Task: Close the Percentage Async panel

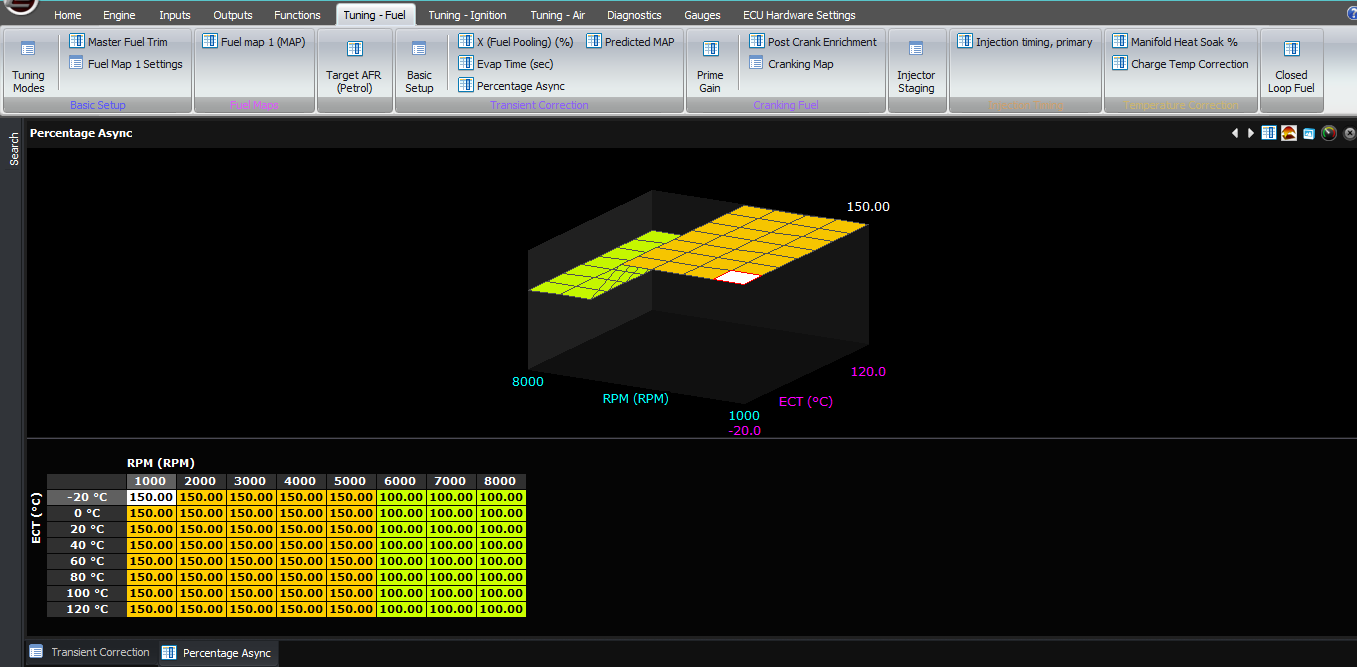Action: pos(1348,133)
